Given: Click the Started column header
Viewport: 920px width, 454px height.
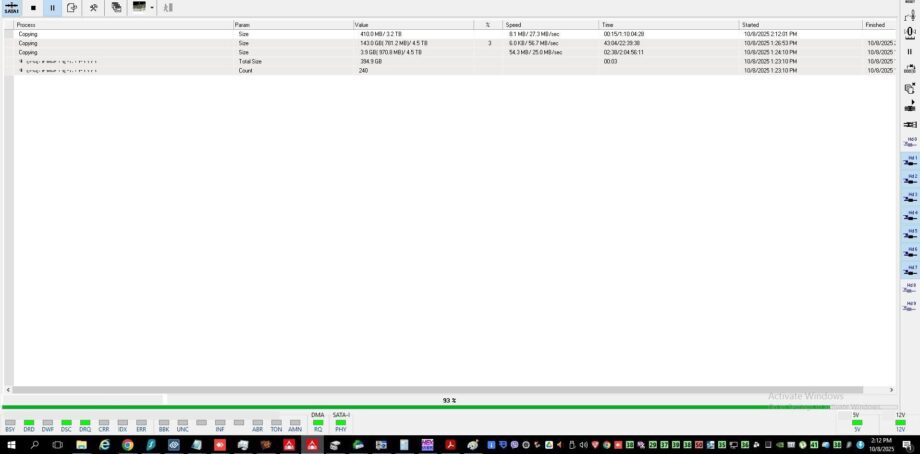Looking at the screenshot, I should [800, 24].
